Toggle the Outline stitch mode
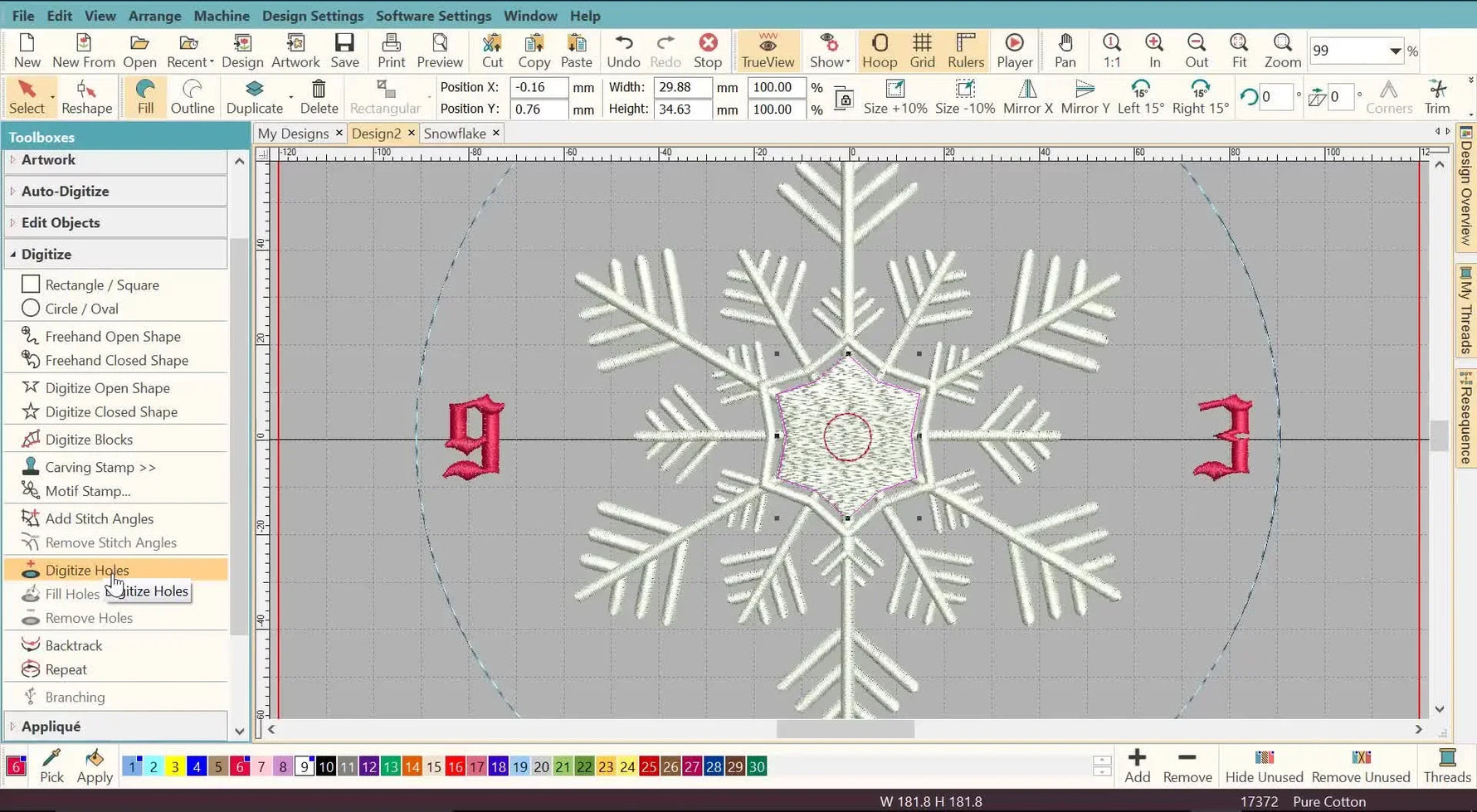This screenshot has height=812, width=1477. click(192, 95)
